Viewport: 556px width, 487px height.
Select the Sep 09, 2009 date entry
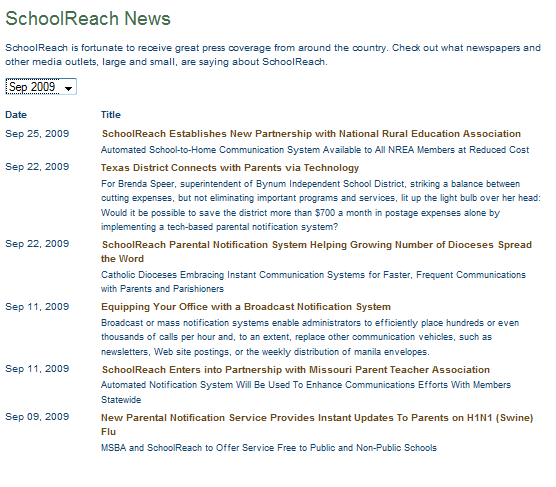coord(37,417)
